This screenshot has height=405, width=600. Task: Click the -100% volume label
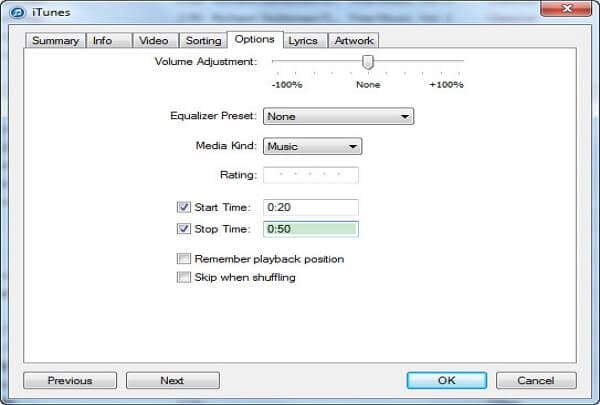pyautogui.click(x=287, y=85)
